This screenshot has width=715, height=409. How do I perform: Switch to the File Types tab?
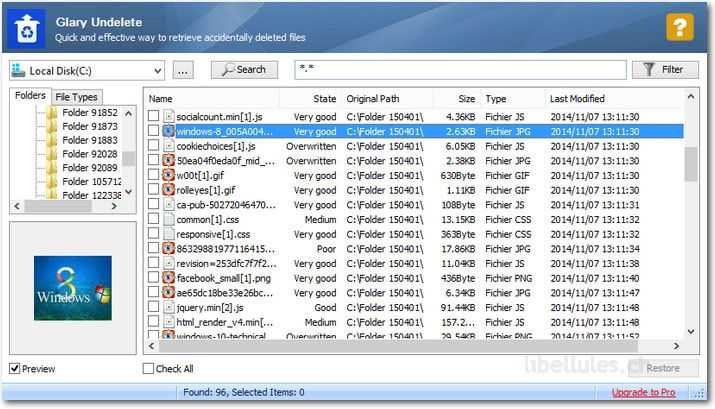tap(77, 97)
